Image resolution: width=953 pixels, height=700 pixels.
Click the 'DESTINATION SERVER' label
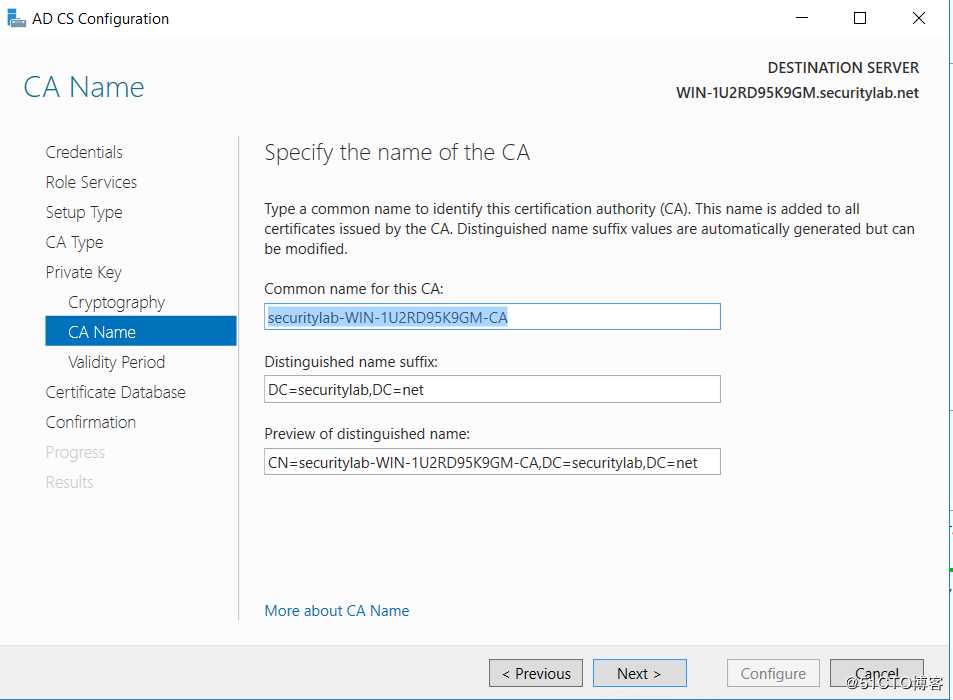pyautogui.click(x=843, y=67)
